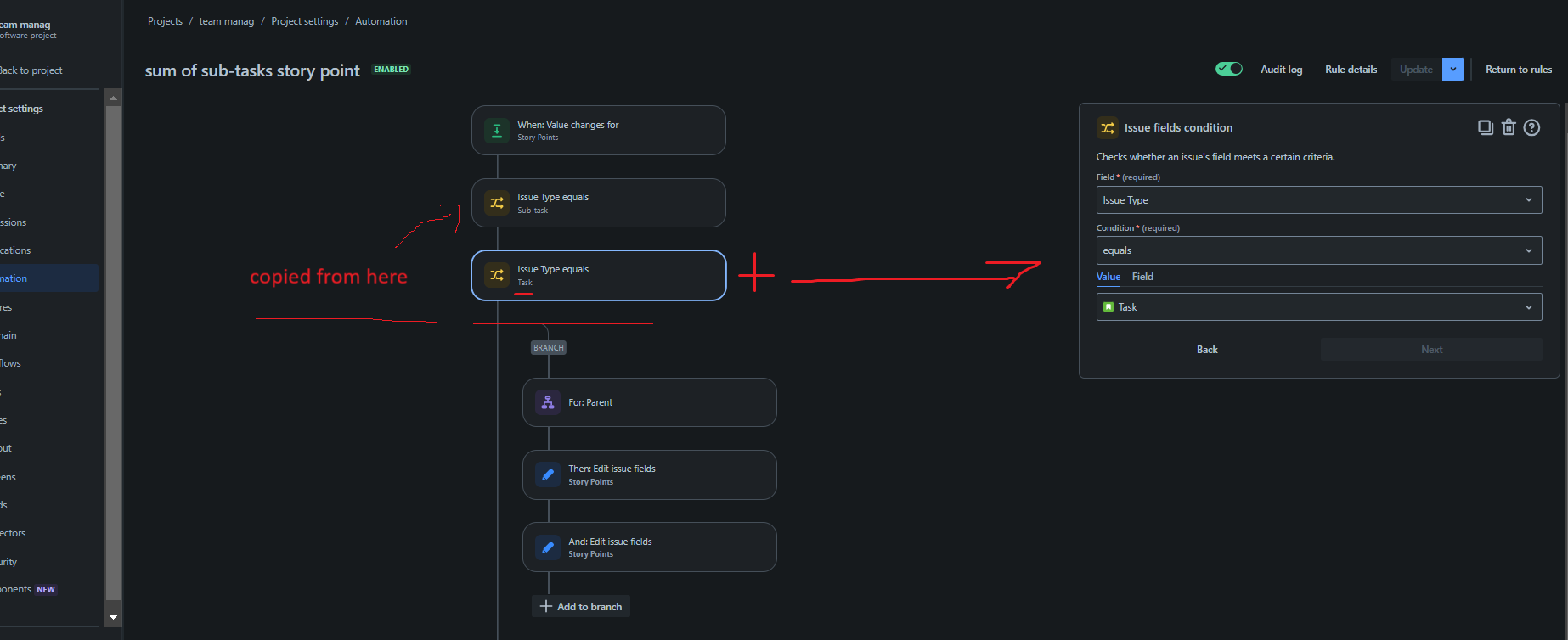Open the Issue Type field dropdown
Image resolution: width=1568 pixels, height=640 pixels.
click(1318, 200)
